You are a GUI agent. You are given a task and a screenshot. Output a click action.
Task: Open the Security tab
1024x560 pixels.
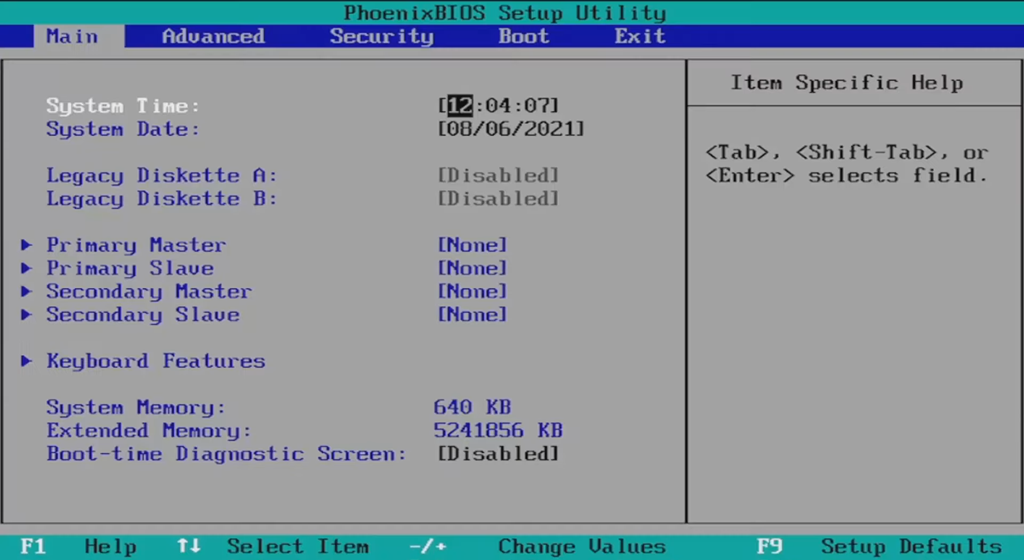point(381,36)
